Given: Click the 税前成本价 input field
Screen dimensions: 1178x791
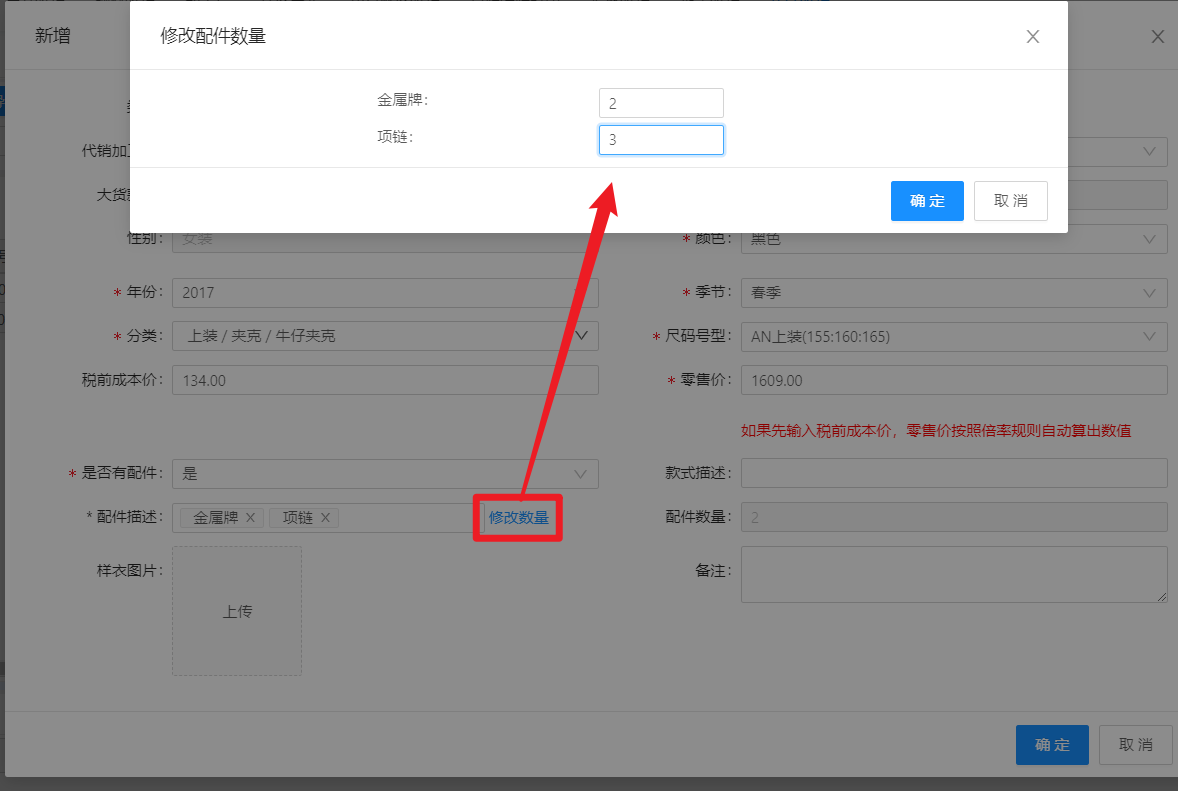Looking at the screenshot, I should [385, 381].
